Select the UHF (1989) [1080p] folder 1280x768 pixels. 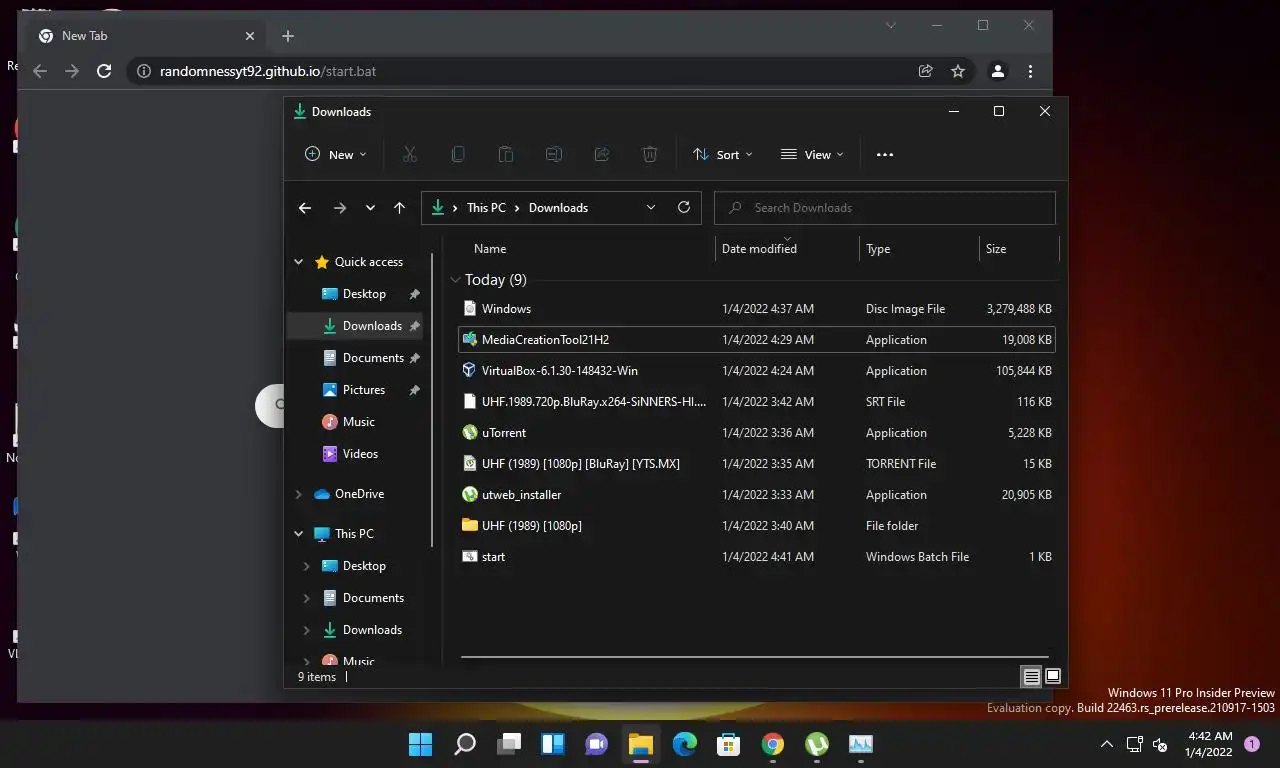click(757, 526)
